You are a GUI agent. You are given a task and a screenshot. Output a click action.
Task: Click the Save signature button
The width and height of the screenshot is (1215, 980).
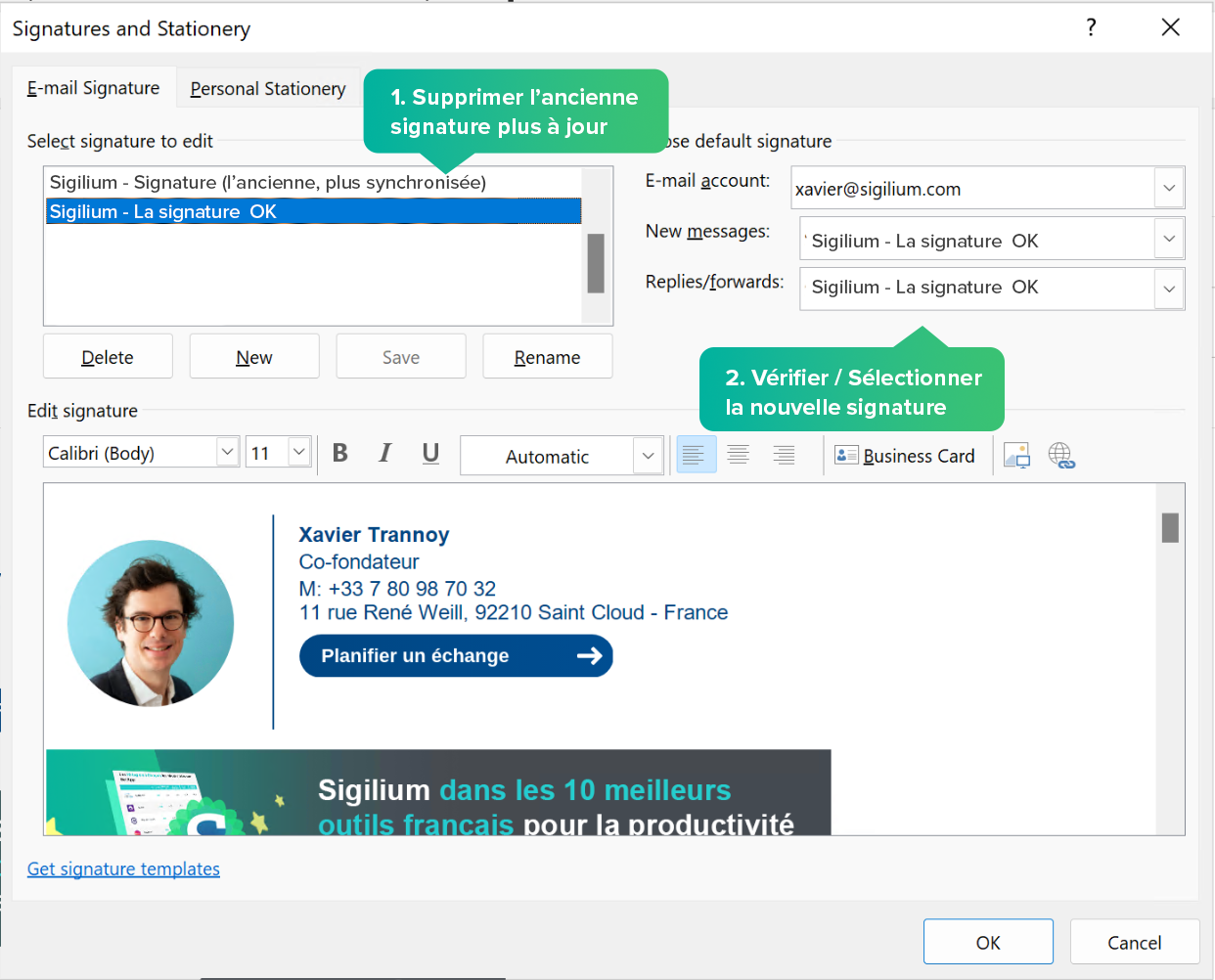[401, 357]
